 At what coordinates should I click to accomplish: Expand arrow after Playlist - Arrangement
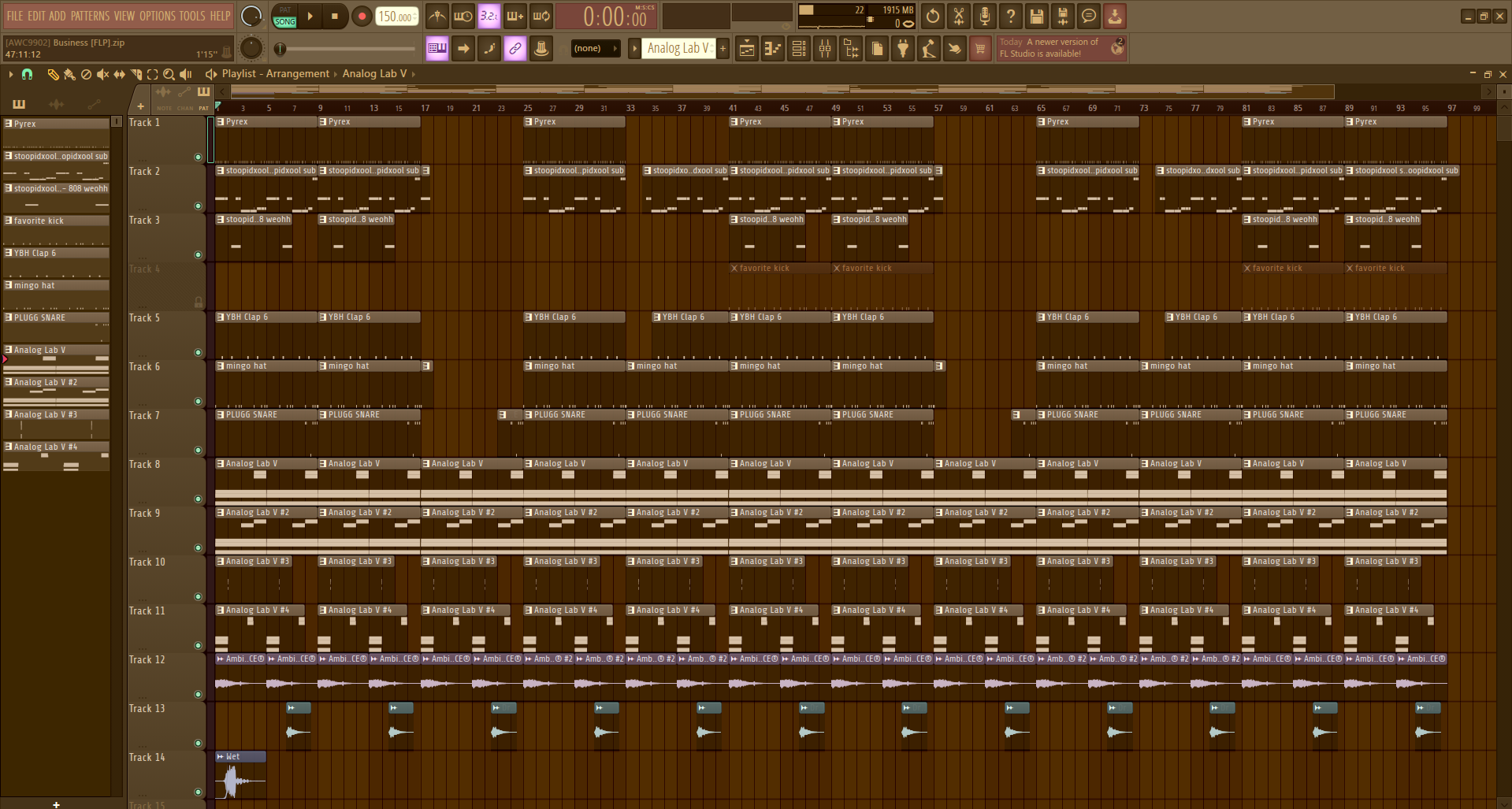point(335,74)
